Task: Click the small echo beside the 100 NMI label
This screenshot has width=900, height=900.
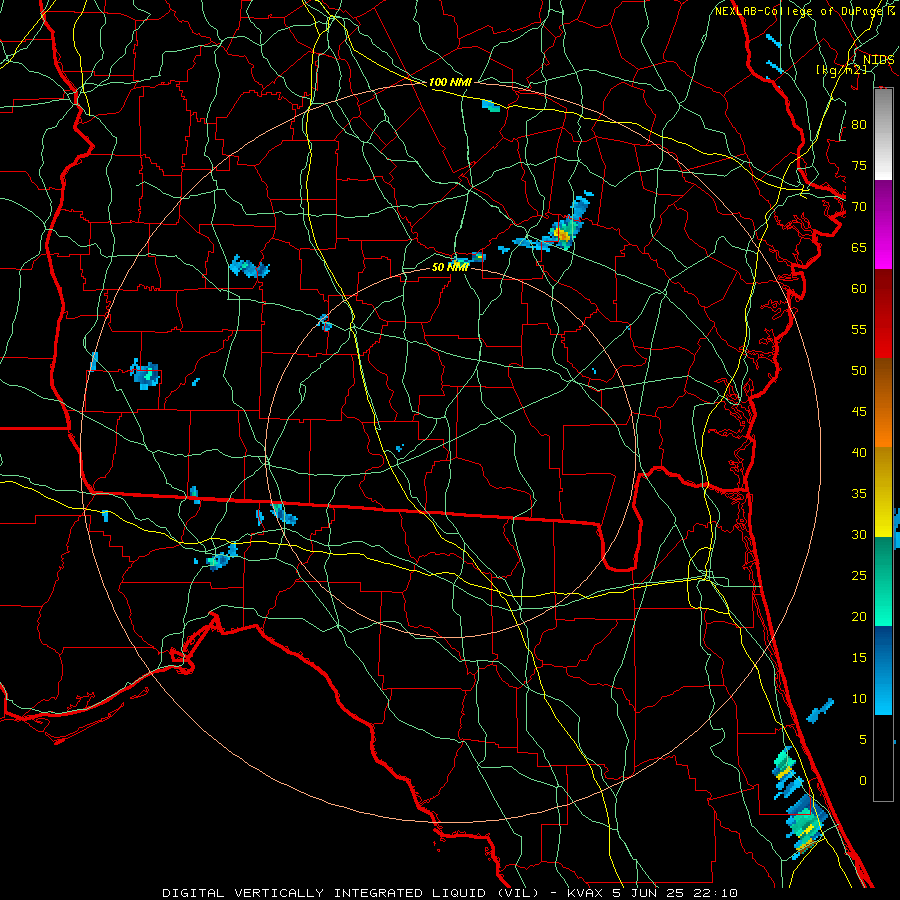Action: (x=491, y=106)
